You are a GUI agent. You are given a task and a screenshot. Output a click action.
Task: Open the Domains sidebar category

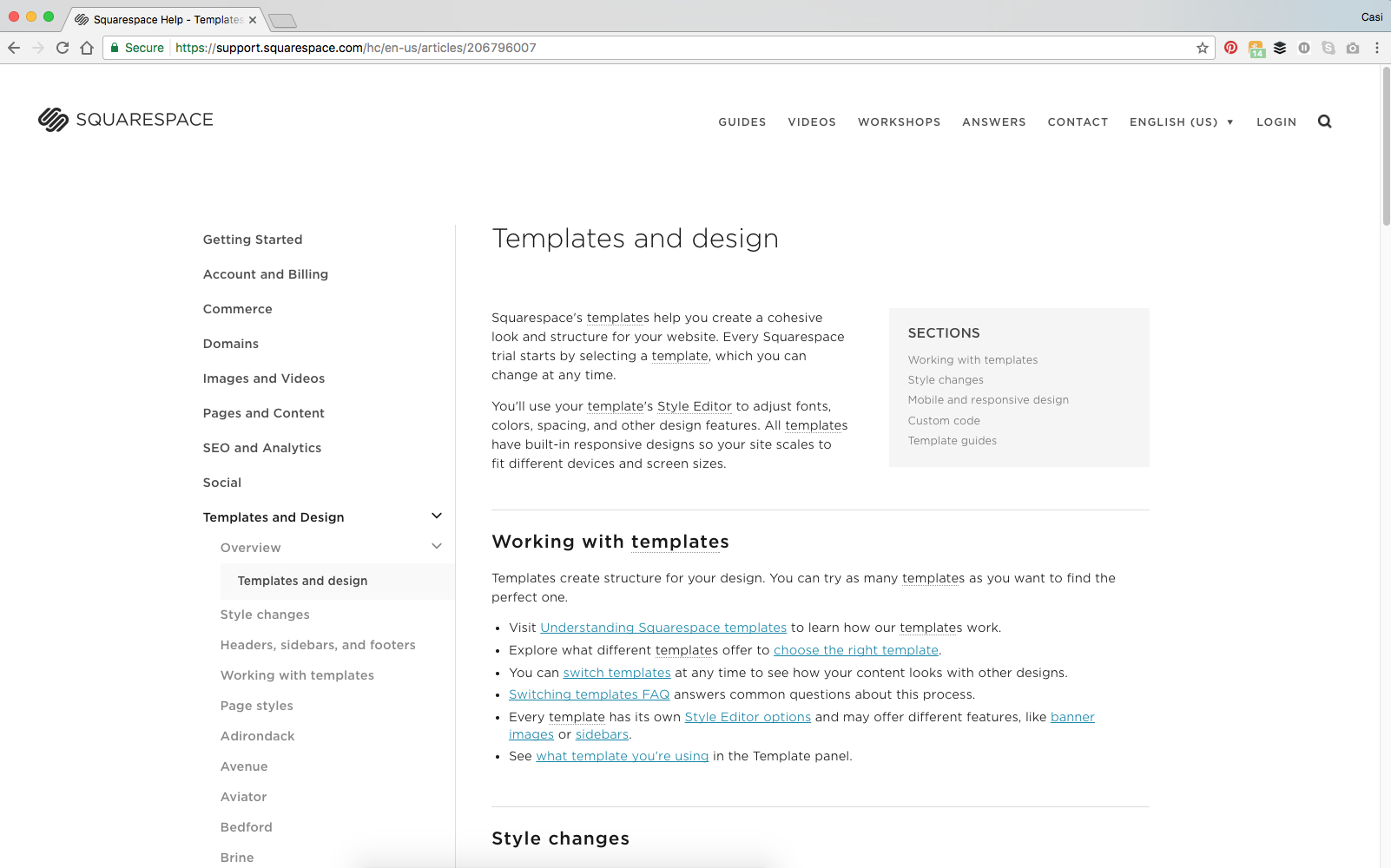tap(231, 344)
